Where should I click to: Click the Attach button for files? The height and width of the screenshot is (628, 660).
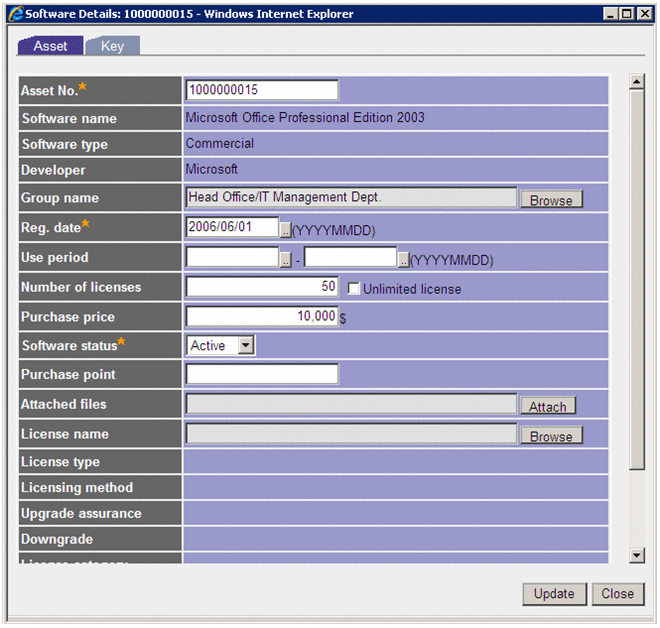[547, 406]
